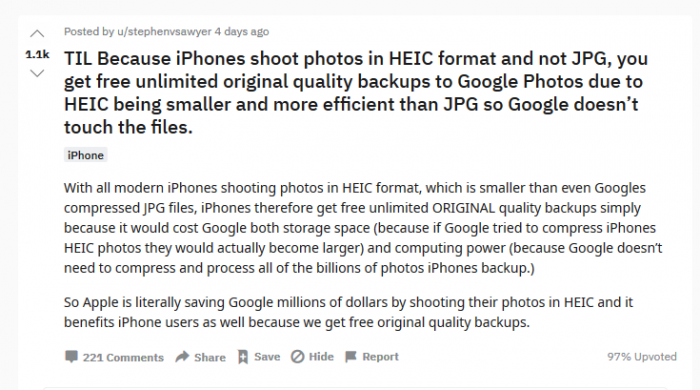Select the Hide button label

point(321,357)
